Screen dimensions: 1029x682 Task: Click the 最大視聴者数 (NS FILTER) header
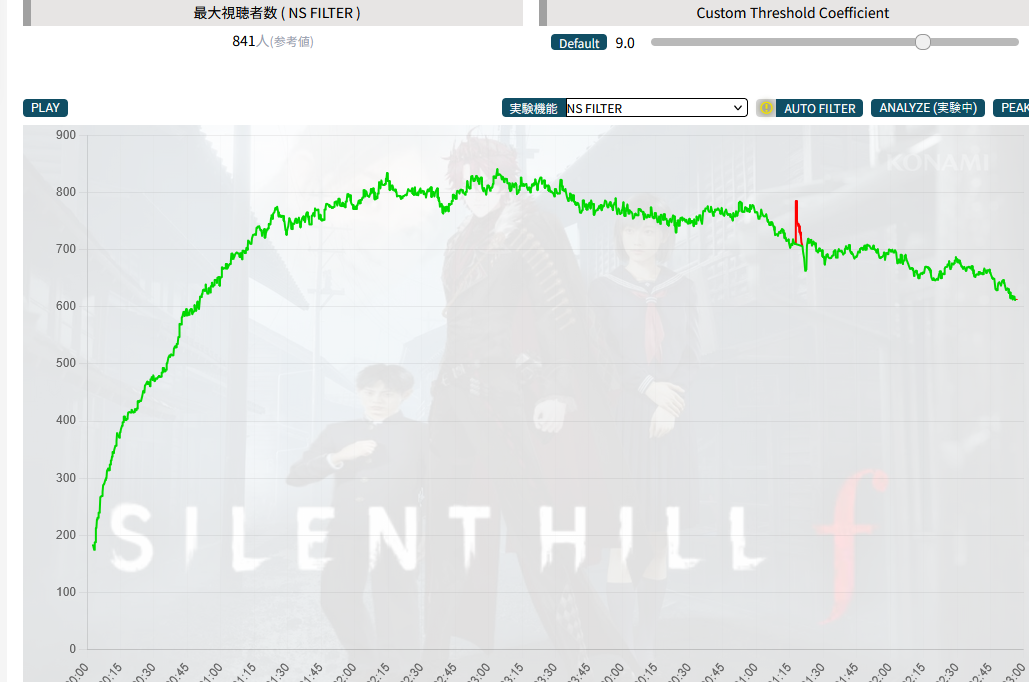coord(276,13)
